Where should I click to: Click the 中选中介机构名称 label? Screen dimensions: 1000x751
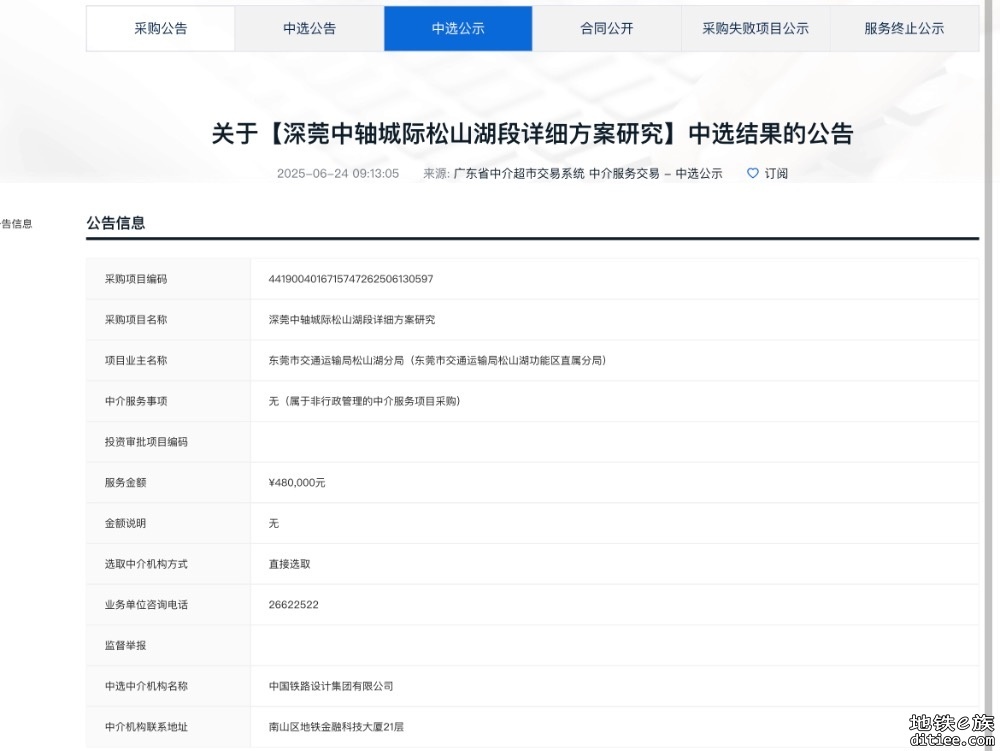click(x=146, y=687)
